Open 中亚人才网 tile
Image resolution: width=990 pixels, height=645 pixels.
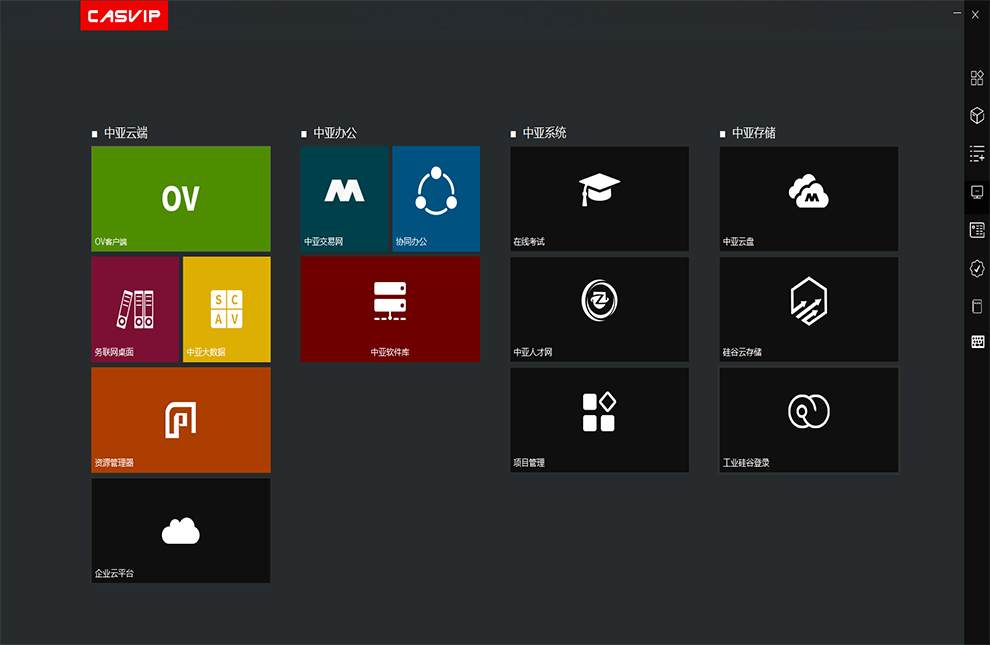[x=599, y=309]
